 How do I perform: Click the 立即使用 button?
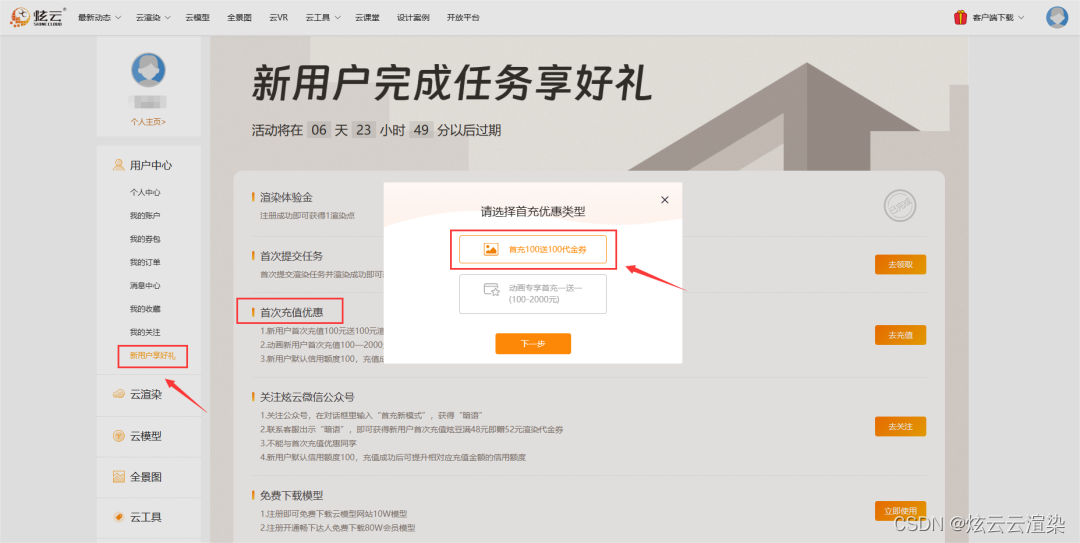tap(900, 511)
